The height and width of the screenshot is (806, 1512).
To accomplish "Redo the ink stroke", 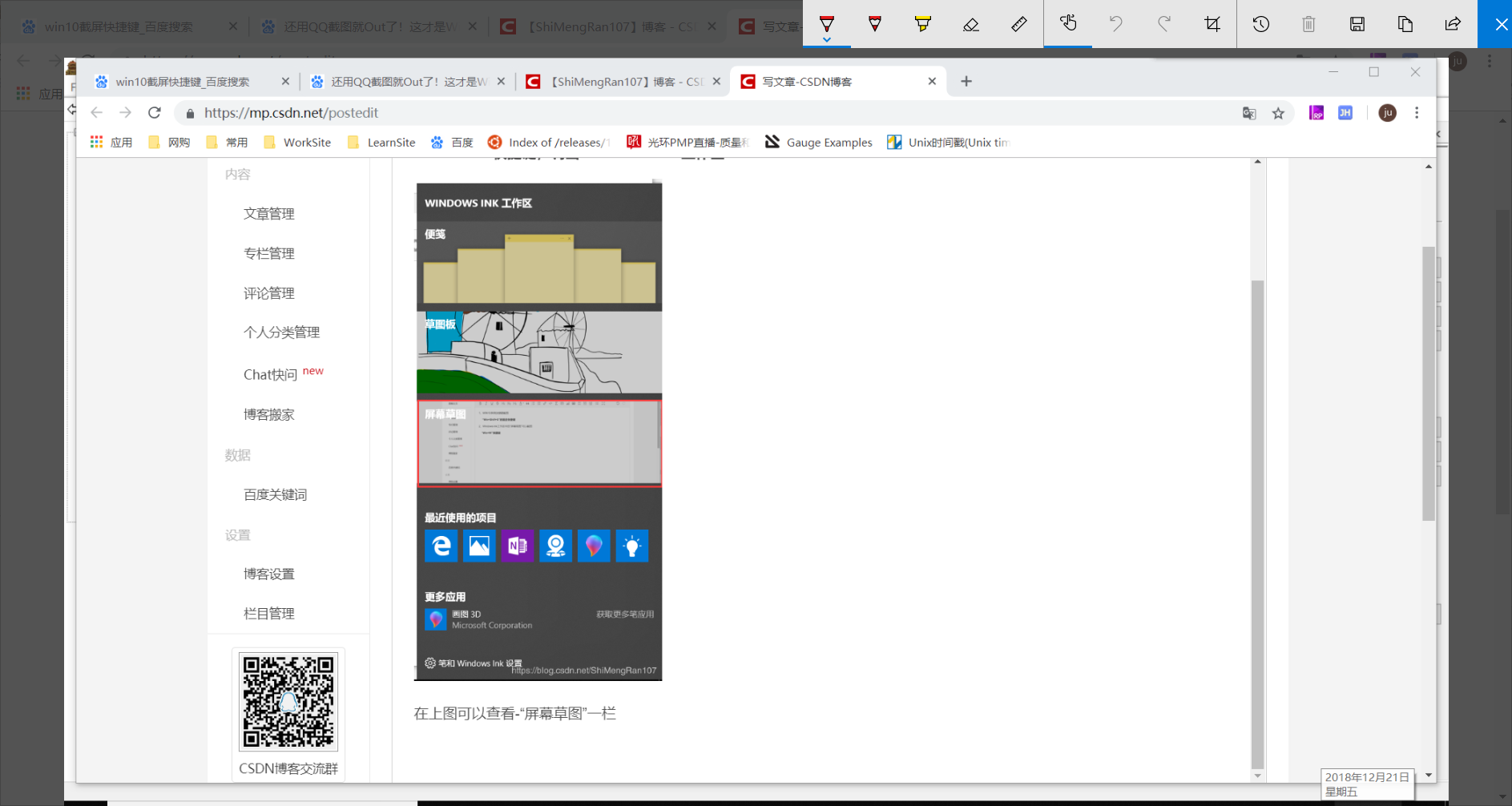I will coord(1164,23).
